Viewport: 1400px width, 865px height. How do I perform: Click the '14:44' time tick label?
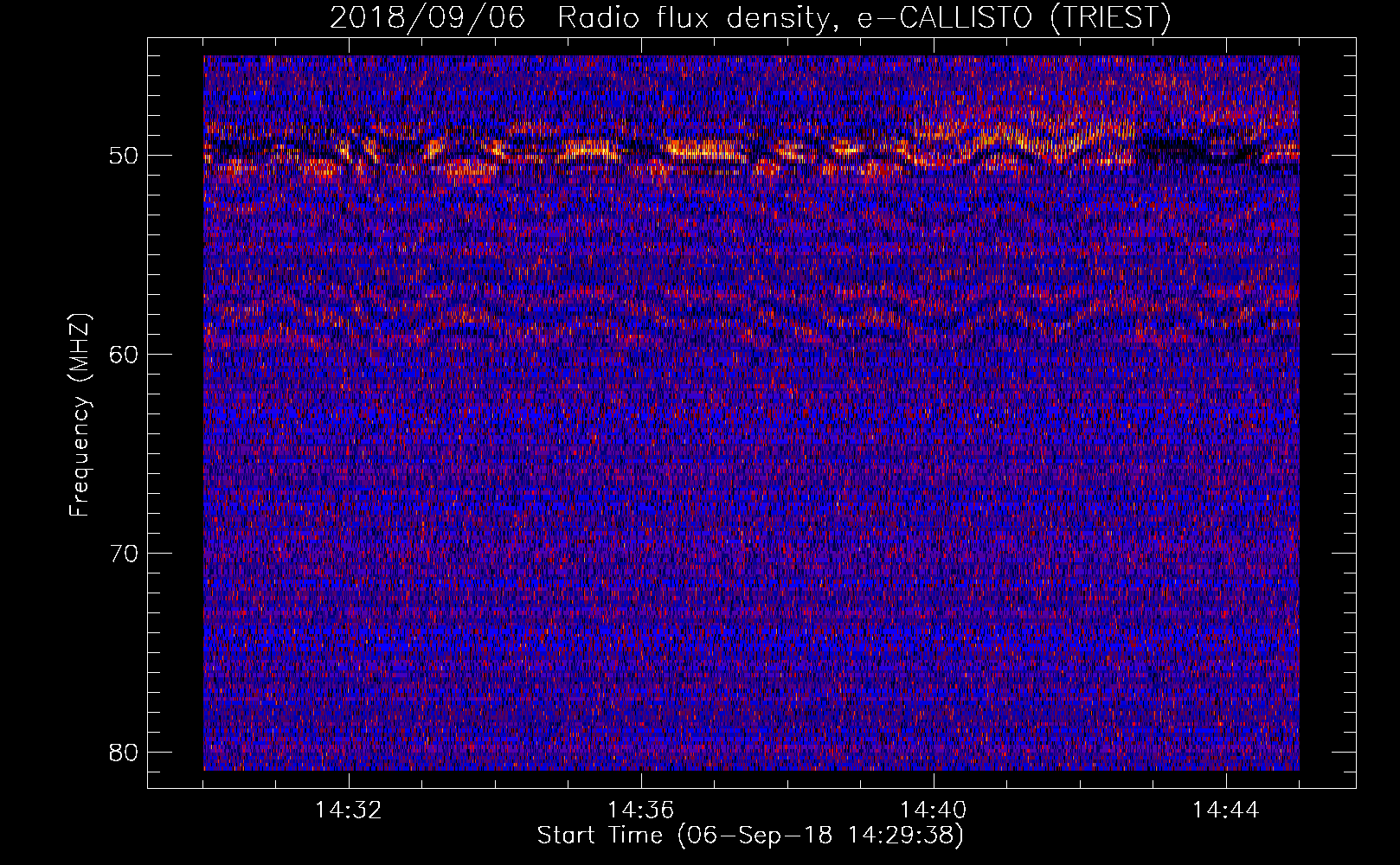point(1226,811)
